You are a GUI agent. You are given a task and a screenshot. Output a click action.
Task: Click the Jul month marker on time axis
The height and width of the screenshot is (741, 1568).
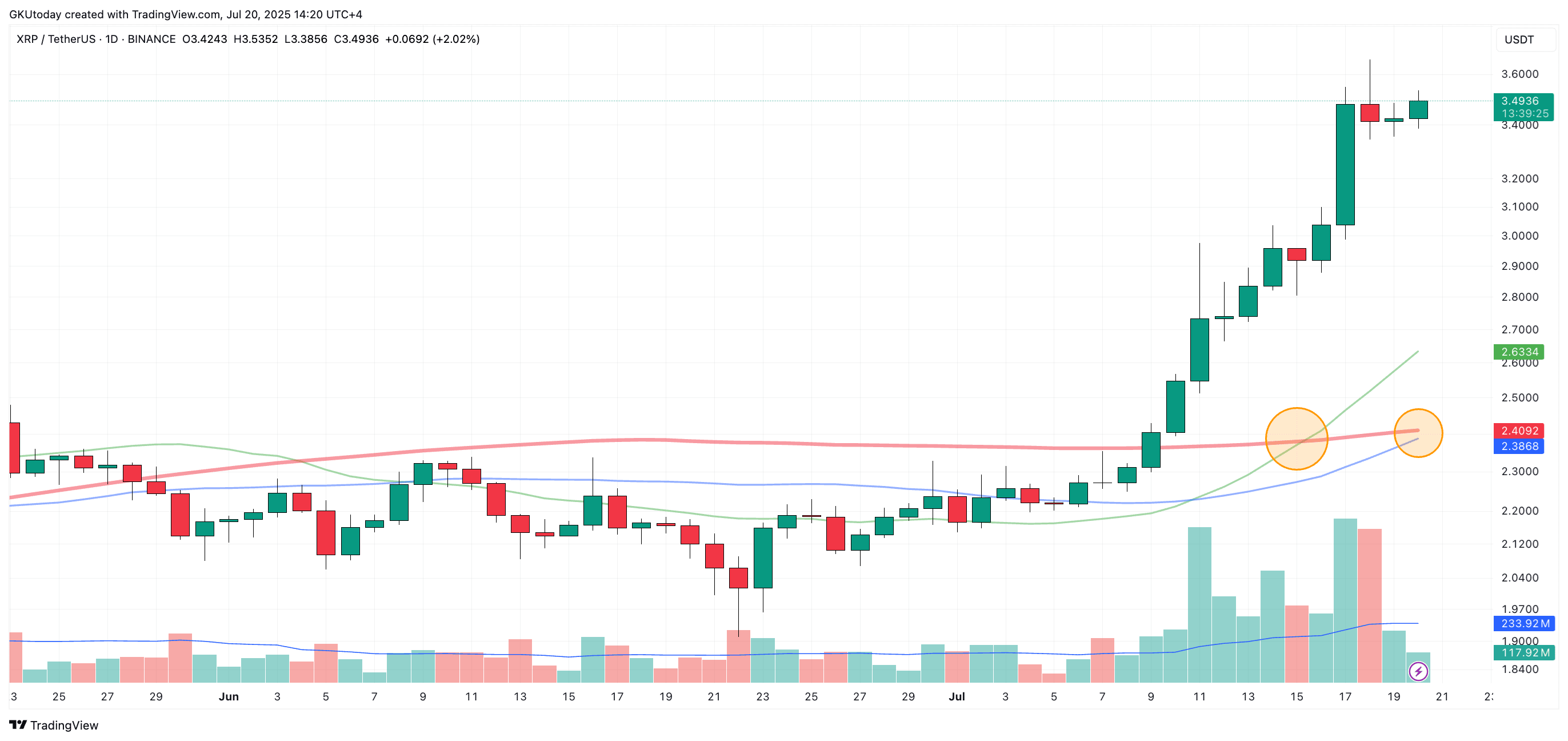click(x=956, y=696)
